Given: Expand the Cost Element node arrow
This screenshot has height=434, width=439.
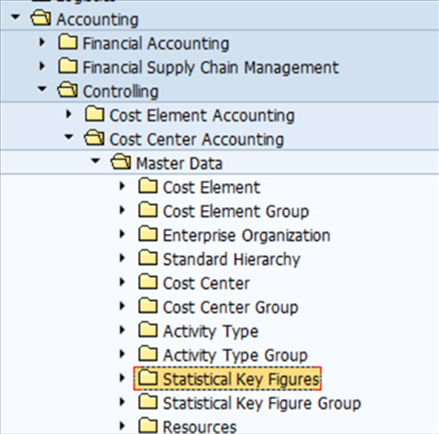Looking at the screenshot, I should click(122, 186).
